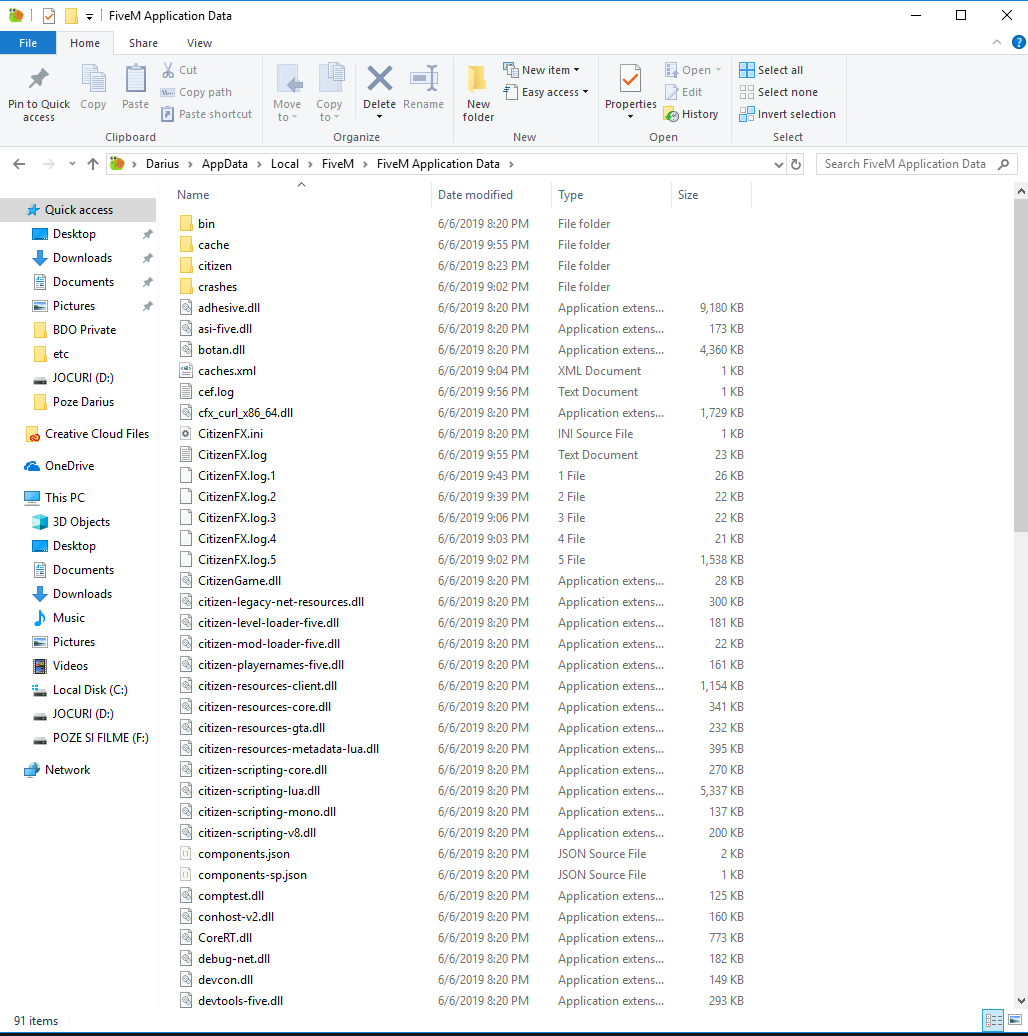Select Creative Cloud Files in sidebar
This screenshot has width=1028, height=1036.
tap(87, 434)
